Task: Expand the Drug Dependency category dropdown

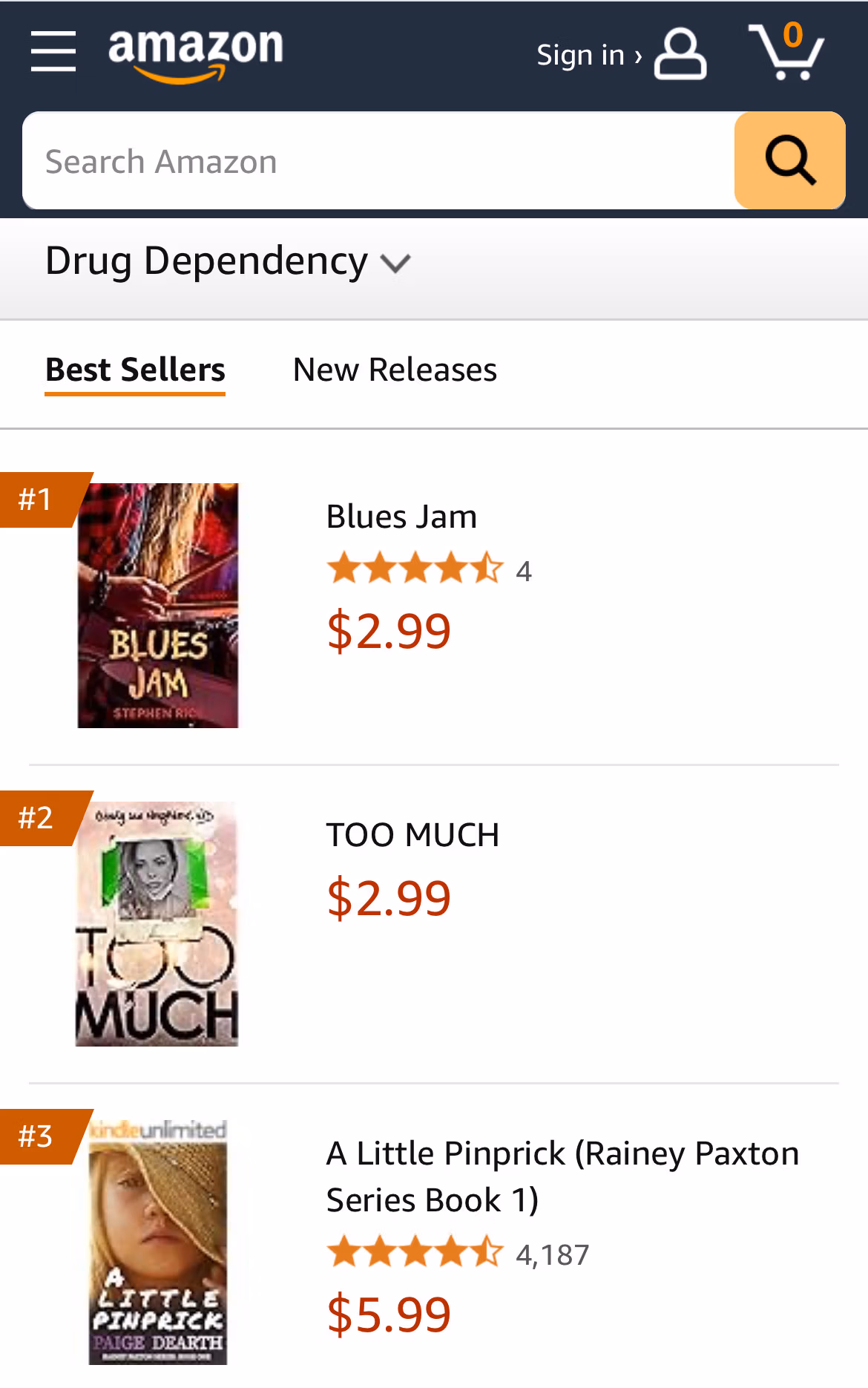Action: coord(228,261)
